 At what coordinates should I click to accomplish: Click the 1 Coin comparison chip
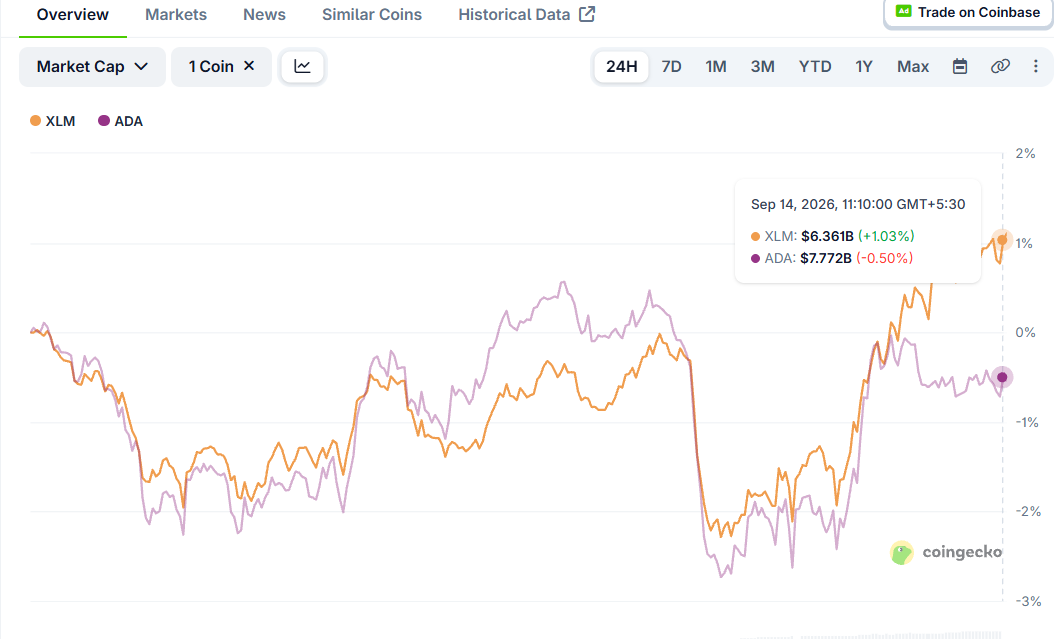221,66
